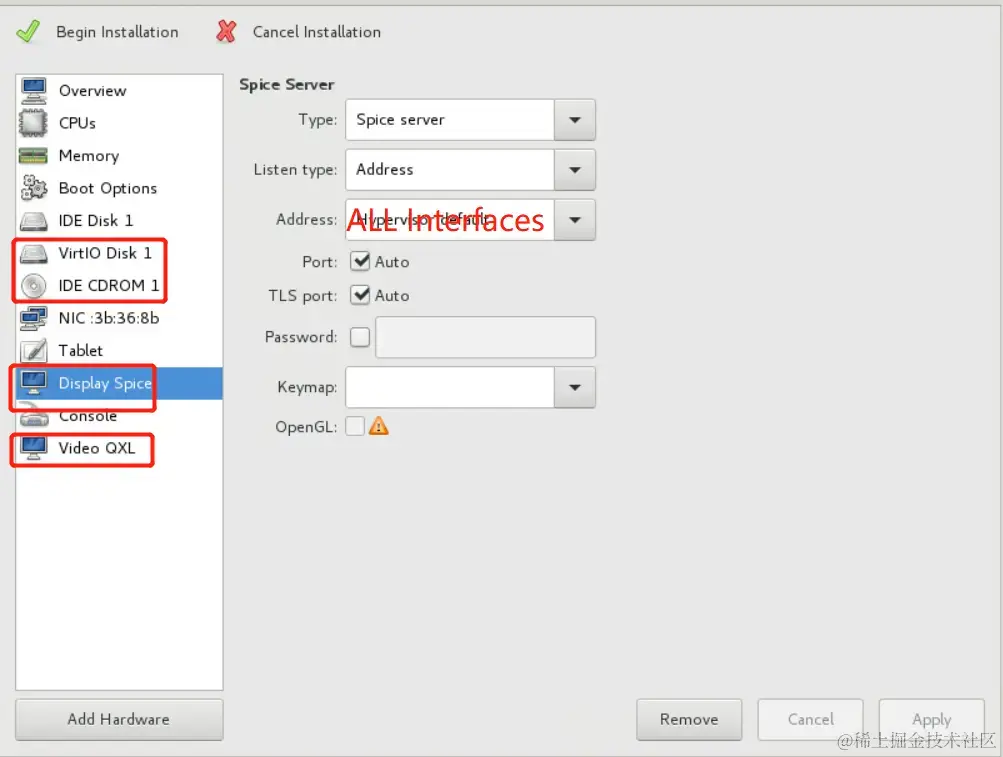
Task: Select the CPUs chip icon
Action: 33,123
